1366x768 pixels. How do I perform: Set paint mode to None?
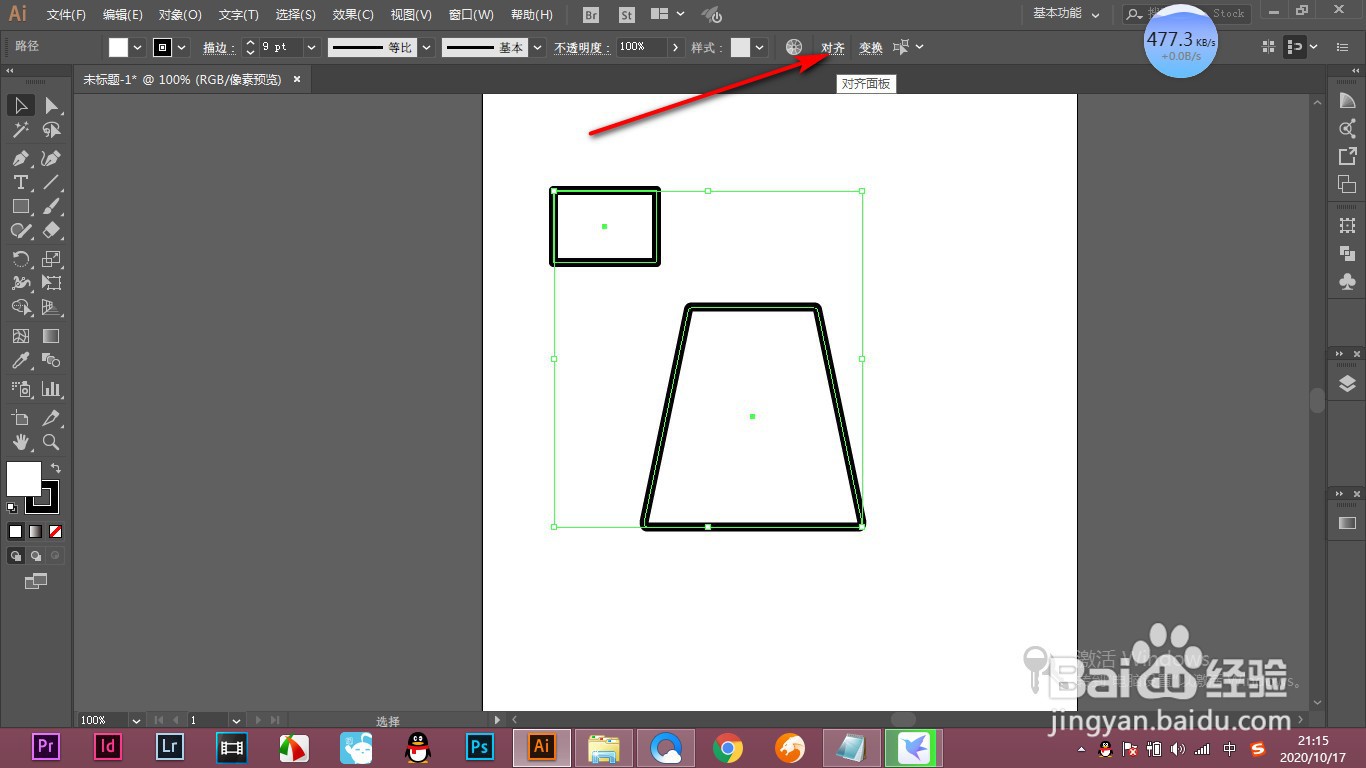coord(56,532)
